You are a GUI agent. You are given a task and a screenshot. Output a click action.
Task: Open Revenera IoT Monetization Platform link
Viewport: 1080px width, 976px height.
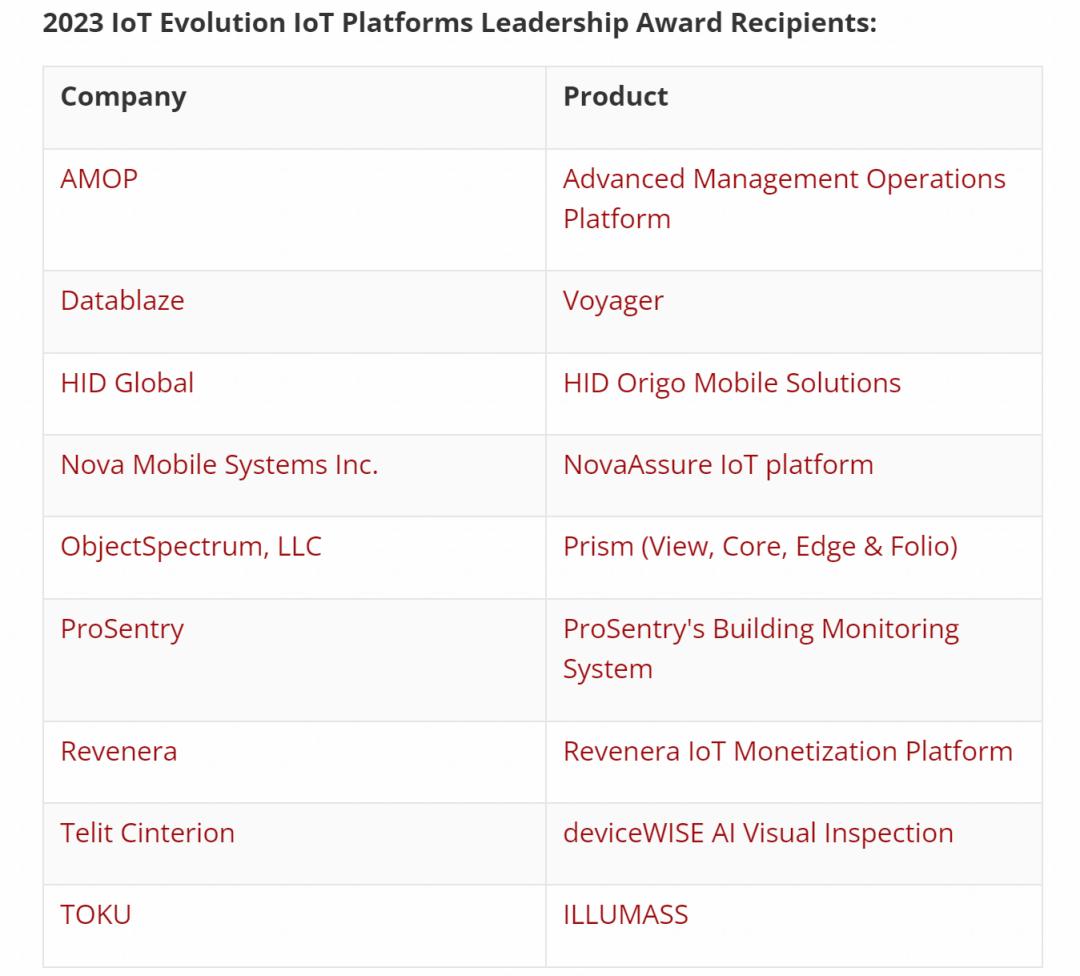click(x=787, y=751)
